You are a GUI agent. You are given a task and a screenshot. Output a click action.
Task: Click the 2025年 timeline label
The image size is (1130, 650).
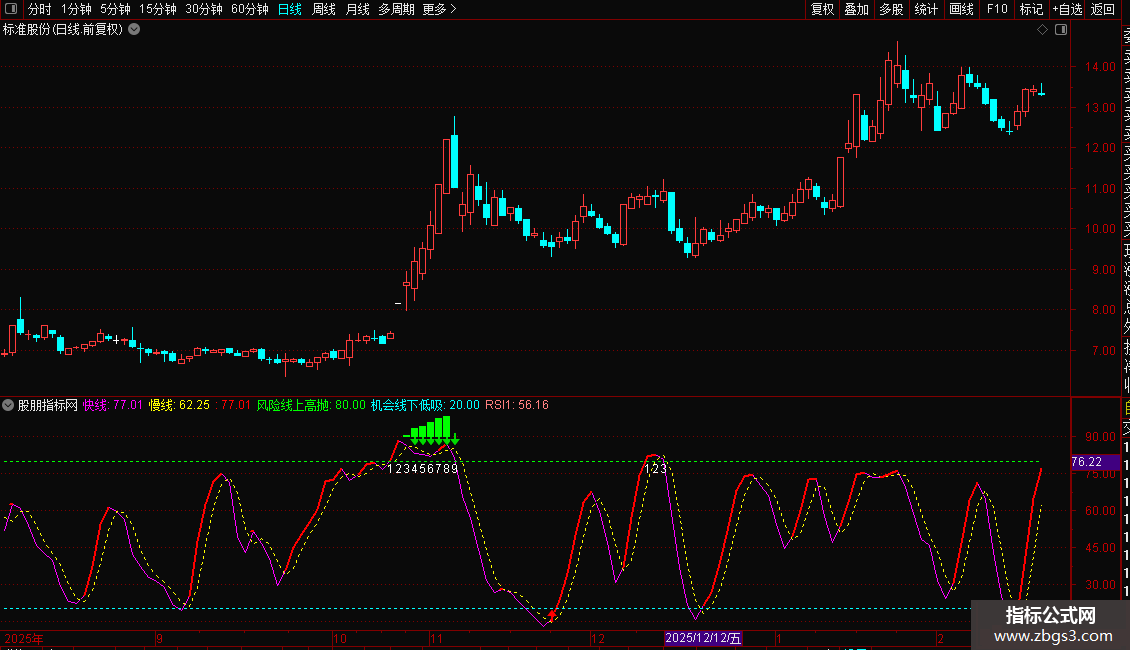[24, 638]
